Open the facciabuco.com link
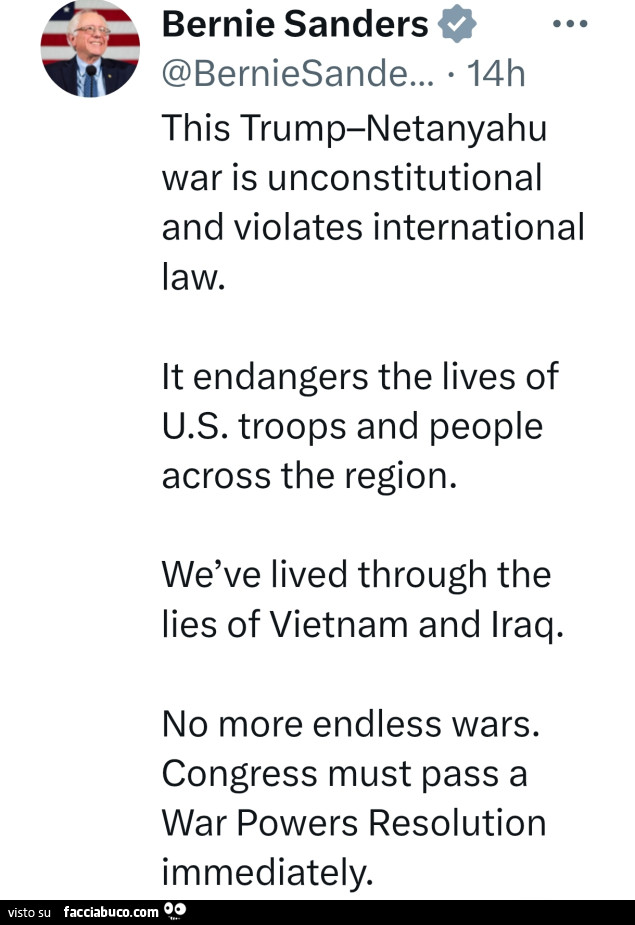Screen dimensions: 635x925 click(108, 911)
